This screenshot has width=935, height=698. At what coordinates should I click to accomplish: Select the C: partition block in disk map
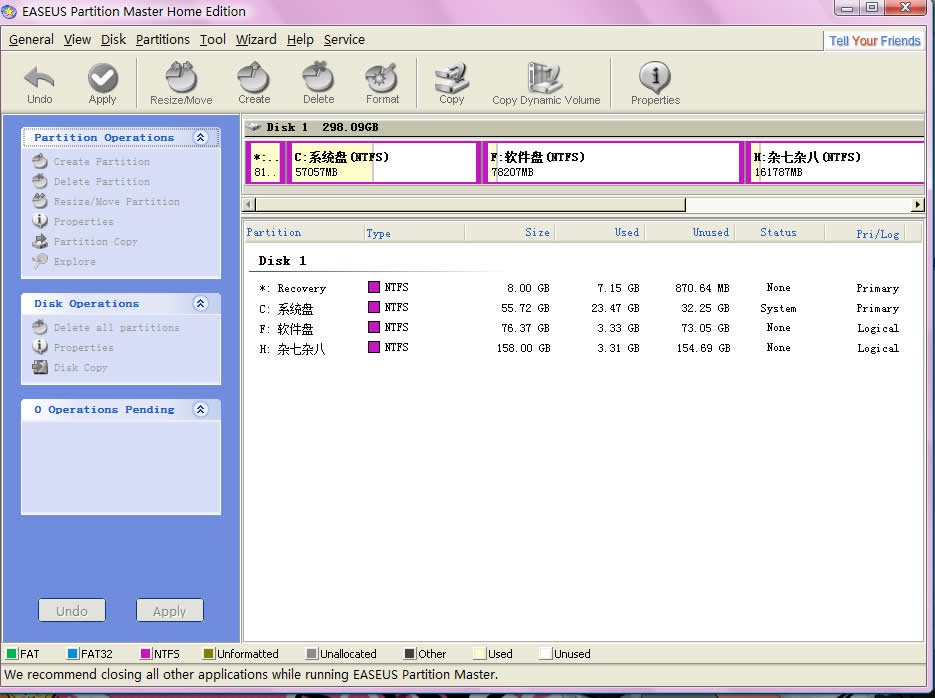click(x=382, y=163)
